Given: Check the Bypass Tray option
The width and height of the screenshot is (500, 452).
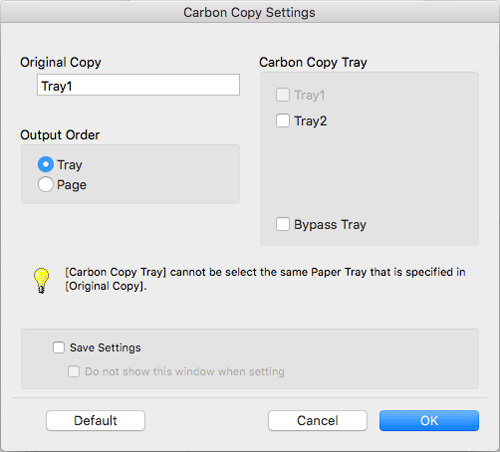Looking at the screenshot, I should point(283,224).
